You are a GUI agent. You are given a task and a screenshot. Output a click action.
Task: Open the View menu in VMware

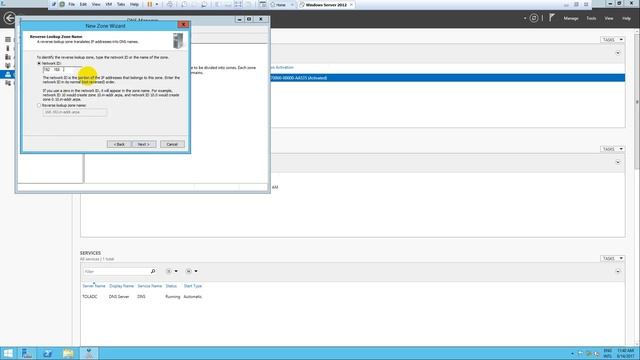point(96,4)
